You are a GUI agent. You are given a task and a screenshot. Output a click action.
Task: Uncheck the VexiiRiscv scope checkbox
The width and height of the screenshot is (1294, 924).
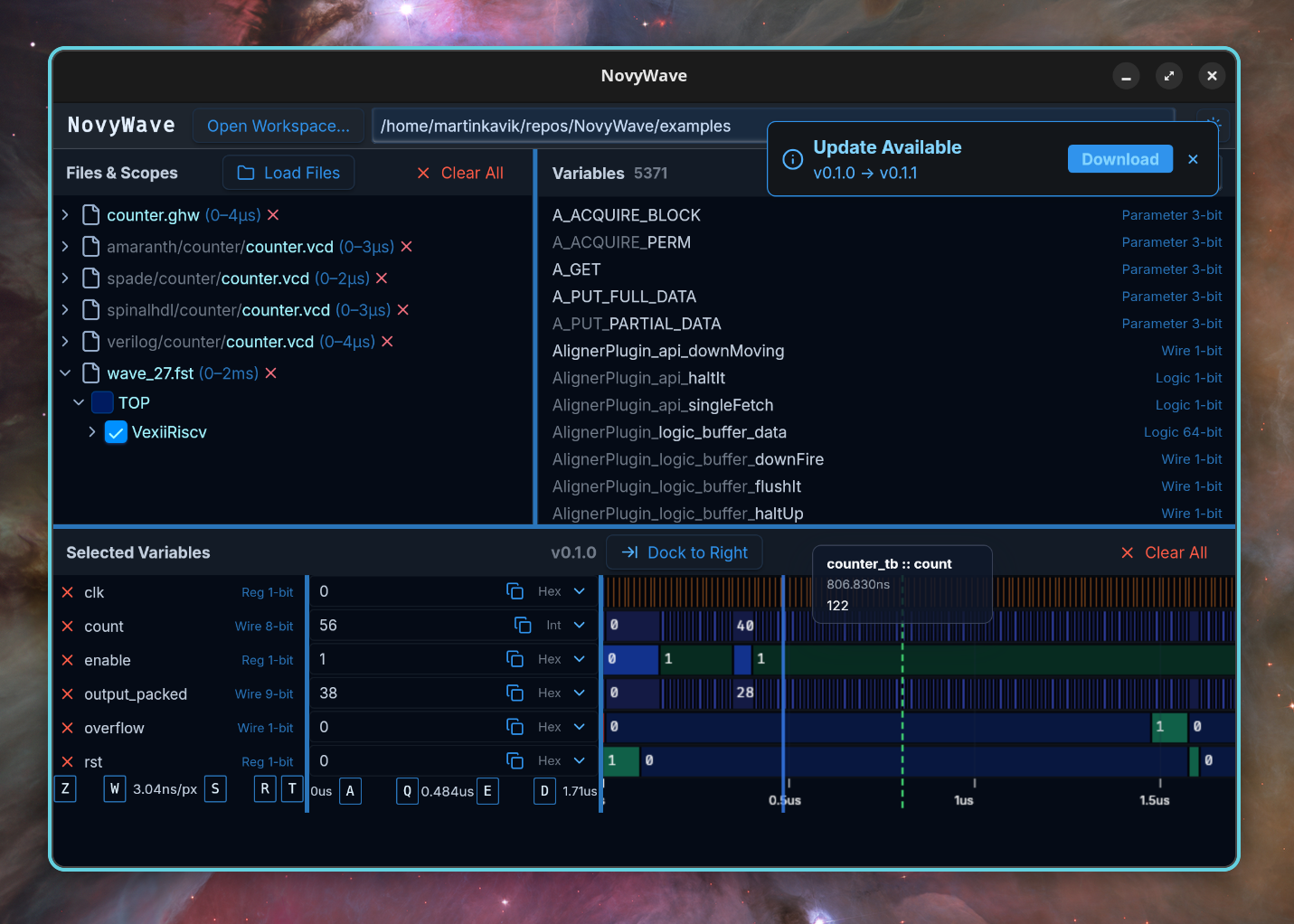[116, 432]
